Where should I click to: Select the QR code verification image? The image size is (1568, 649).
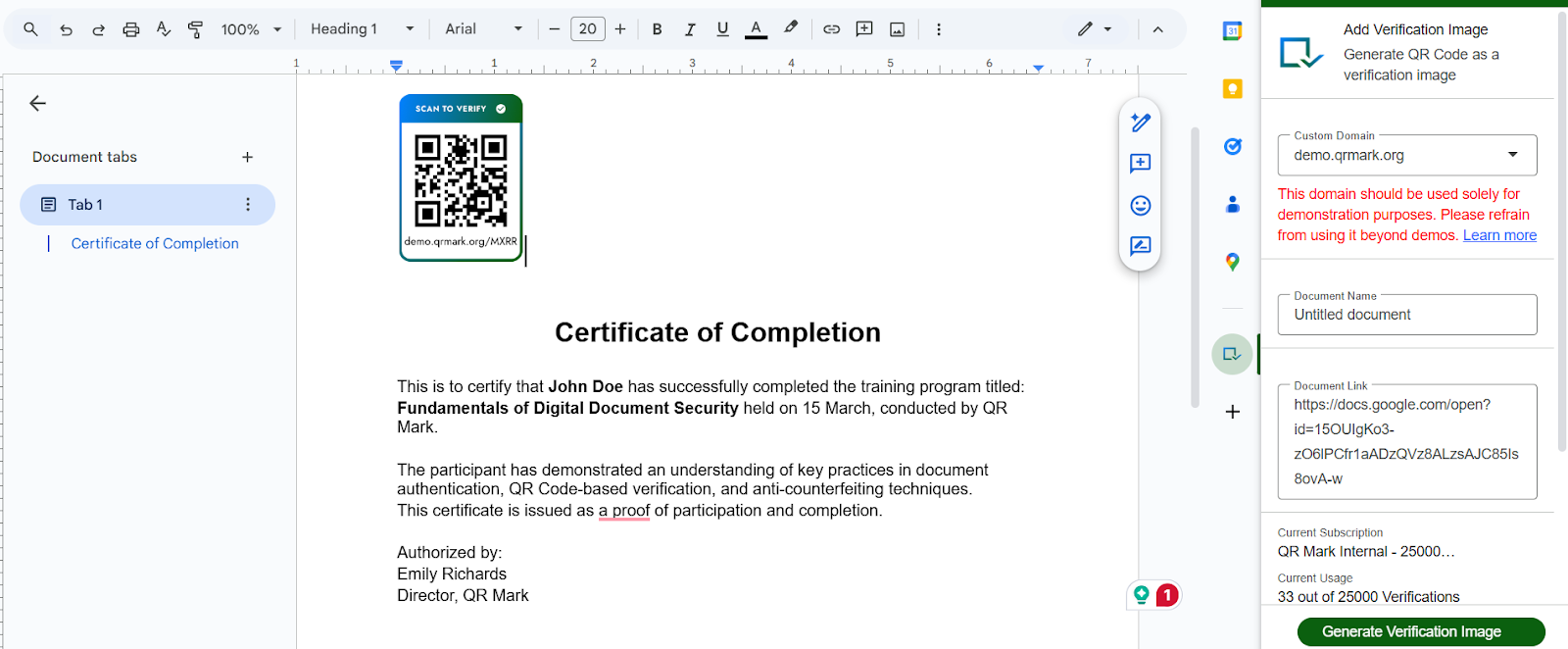click(461, 177)
